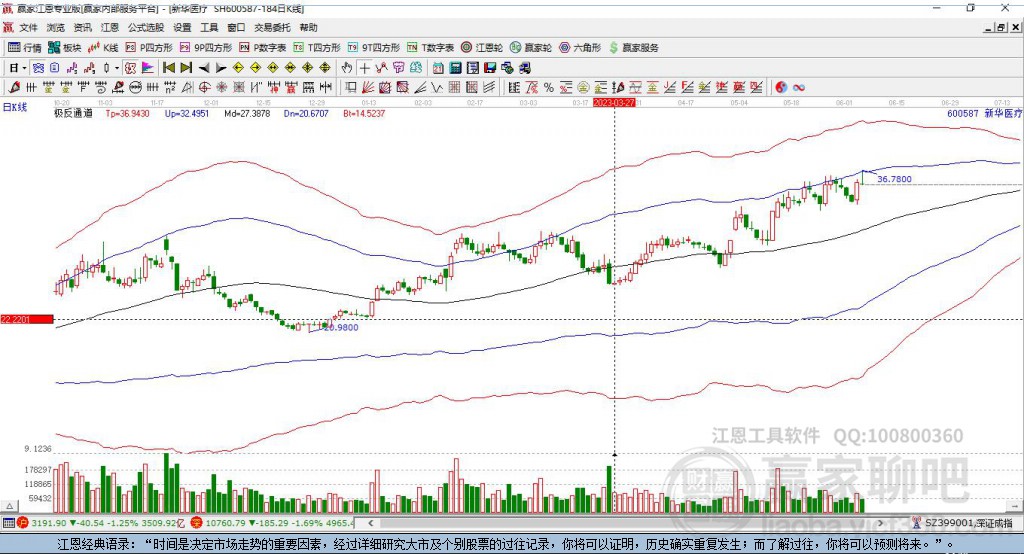Activate the crosshair cursor tool
The image size is (1024, 554).
(x=365, y=68)
